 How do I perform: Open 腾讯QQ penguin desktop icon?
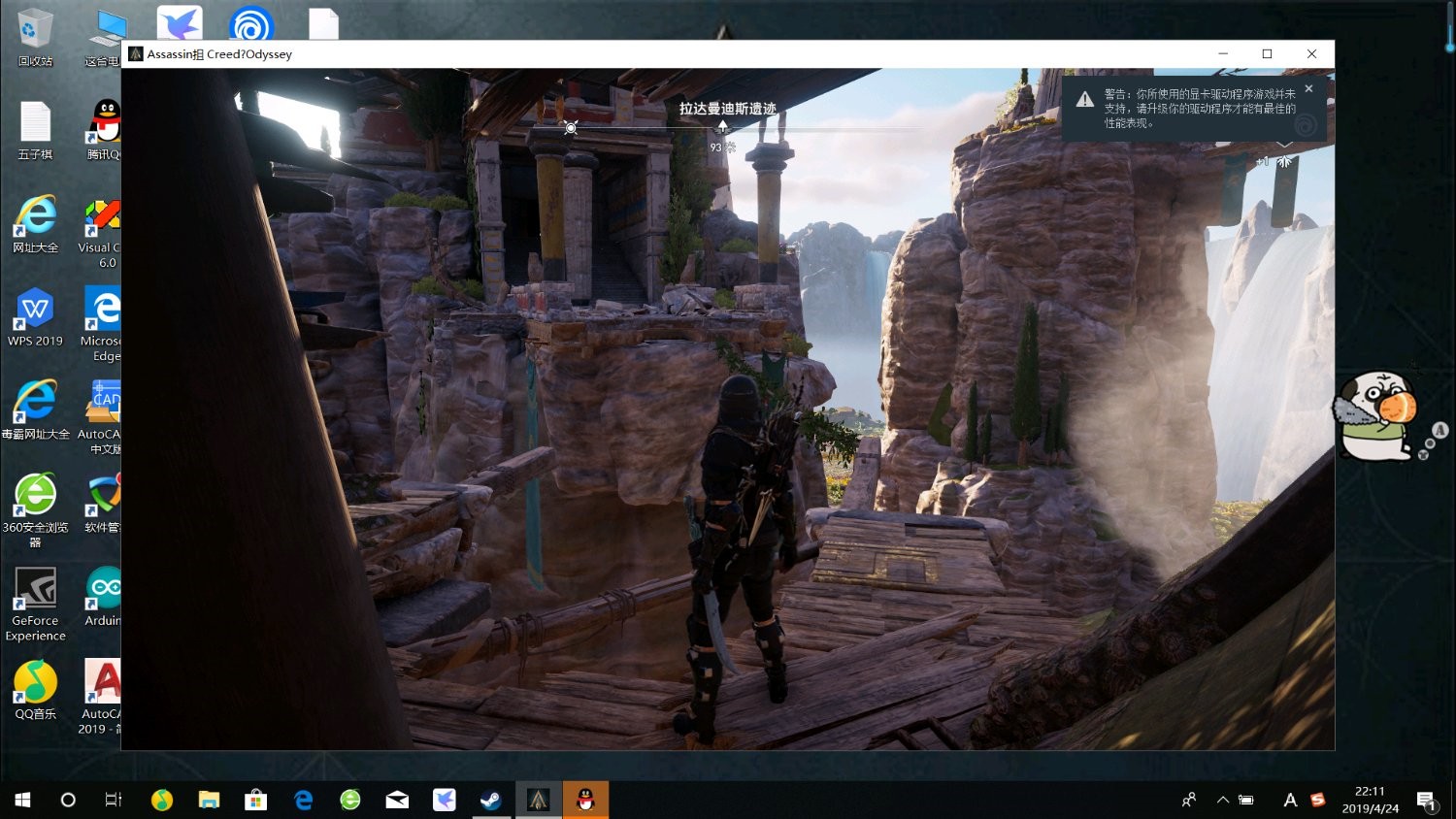(104, 130)
